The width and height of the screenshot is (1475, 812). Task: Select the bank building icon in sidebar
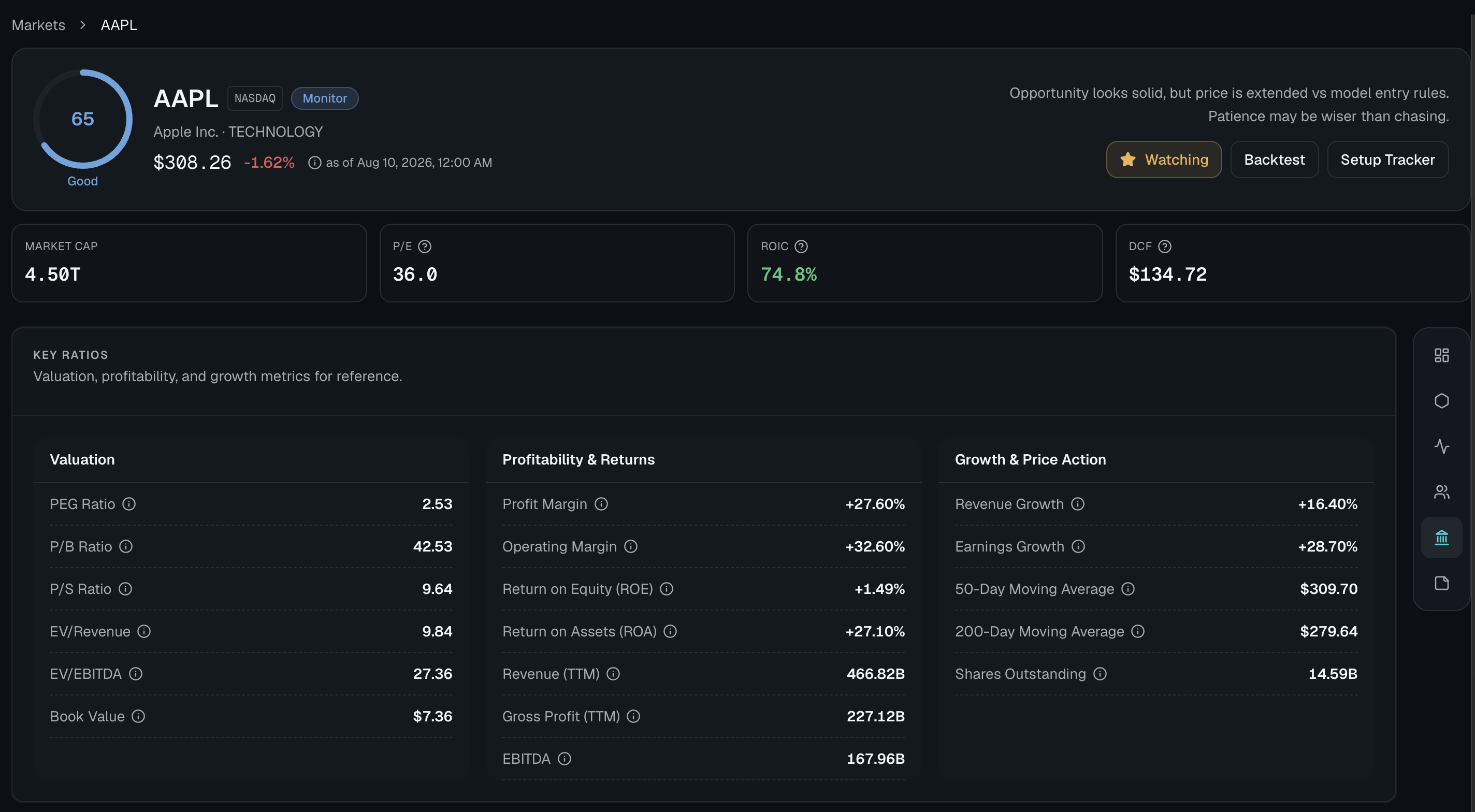[1441, 538]
